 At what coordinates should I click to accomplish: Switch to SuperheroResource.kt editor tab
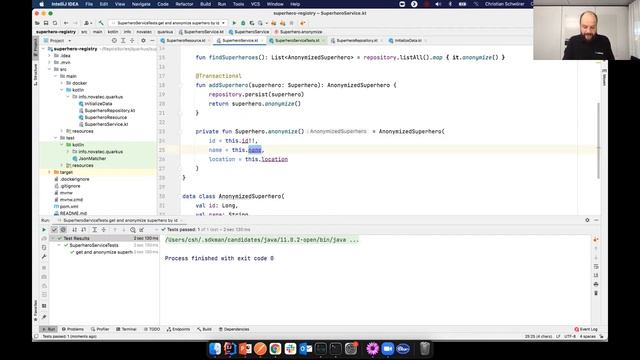[x=185, y=40]
